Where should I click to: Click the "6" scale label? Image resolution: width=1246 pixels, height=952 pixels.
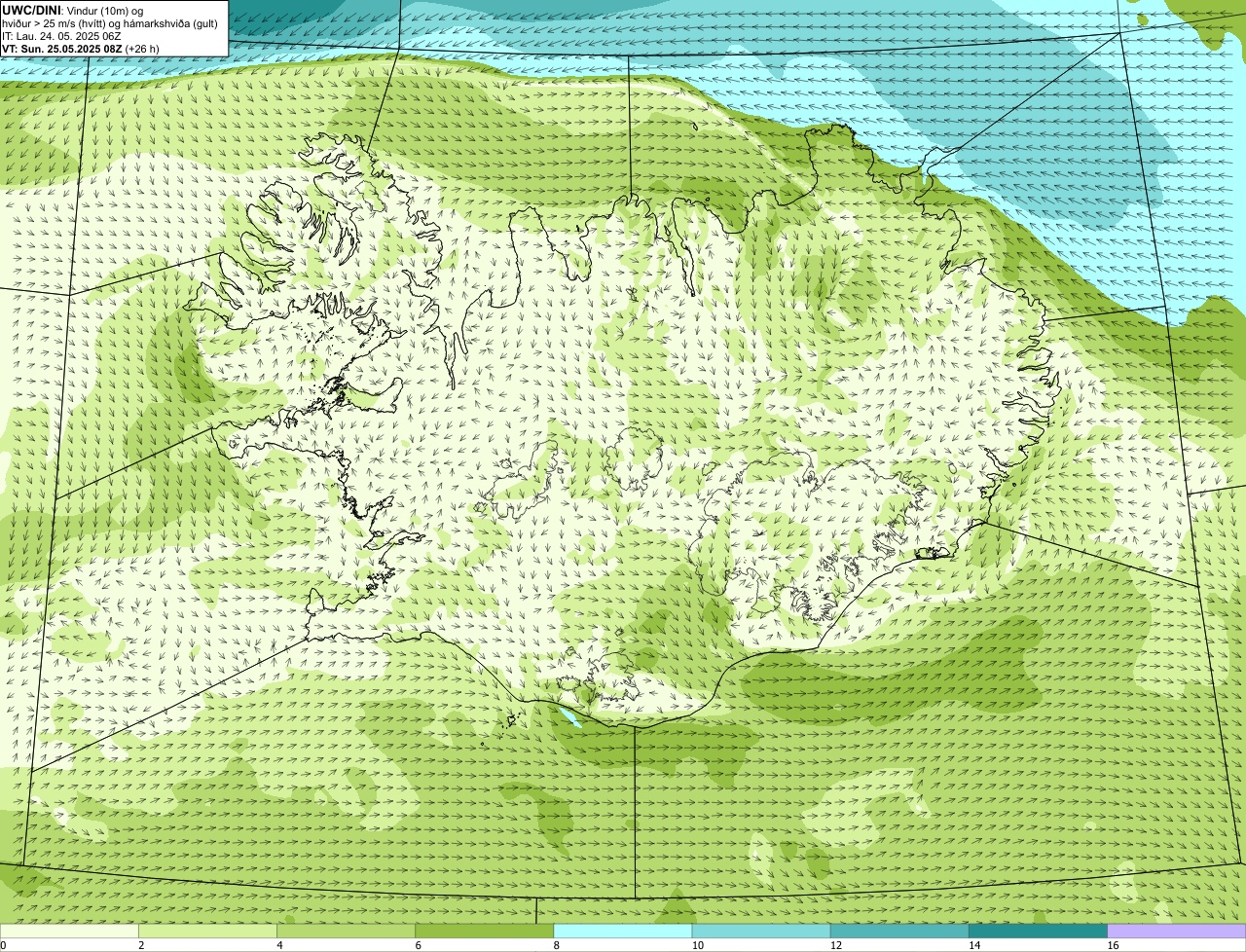coord(419,945)
